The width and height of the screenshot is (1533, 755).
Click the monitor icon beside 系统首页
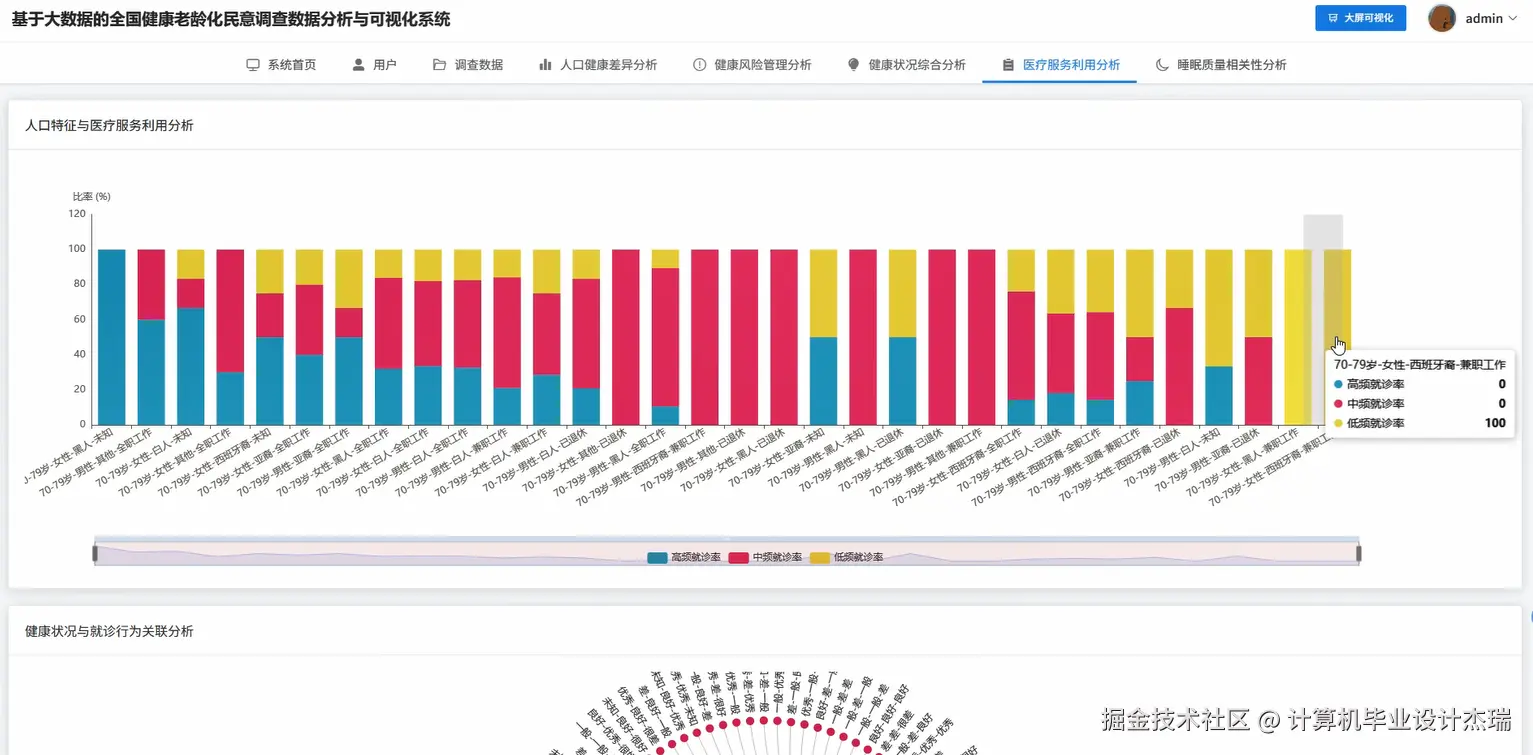(x=253, y=65)
